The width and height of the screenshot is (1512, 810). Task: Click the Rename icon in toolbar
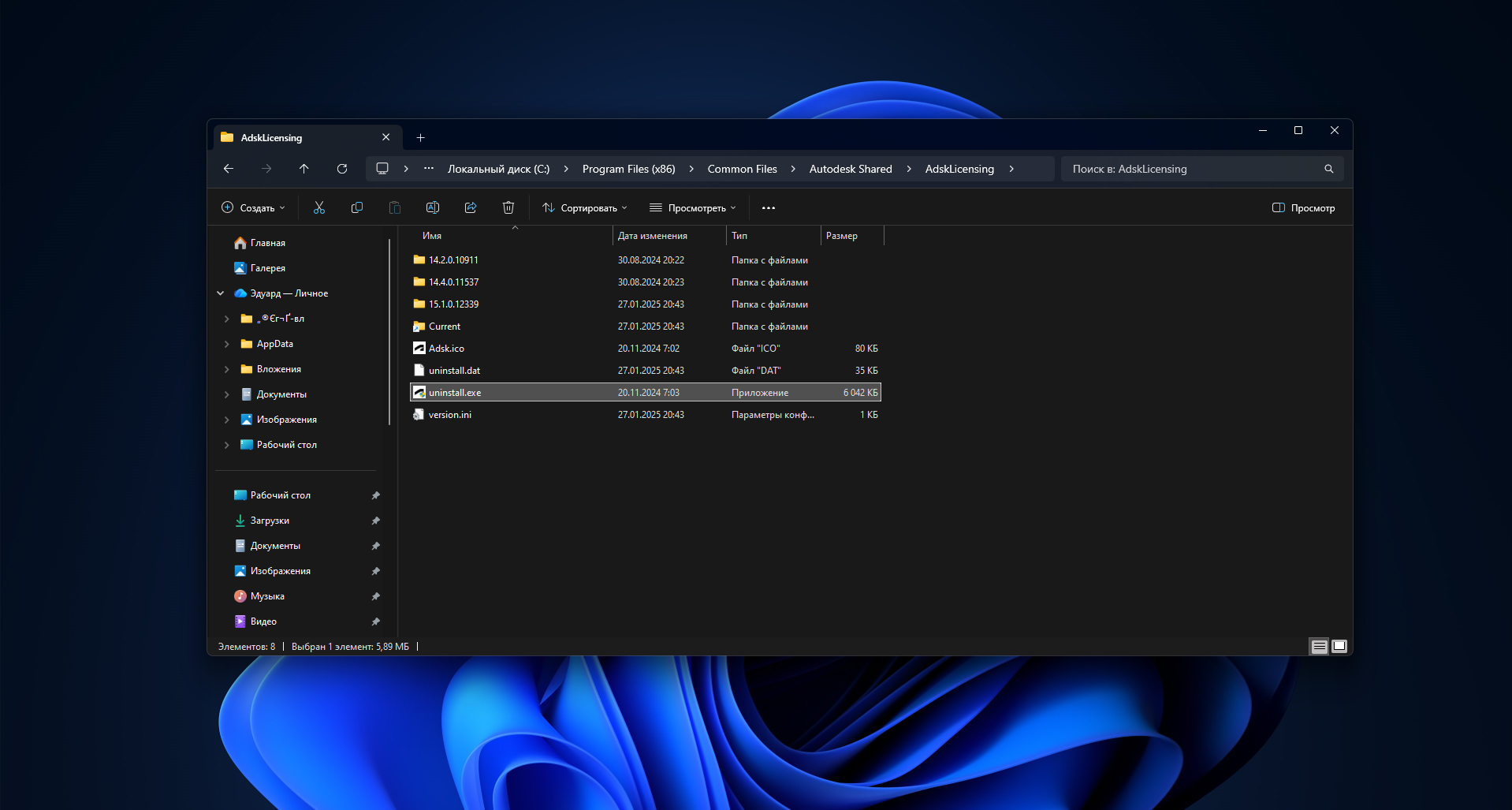point(433,207)
